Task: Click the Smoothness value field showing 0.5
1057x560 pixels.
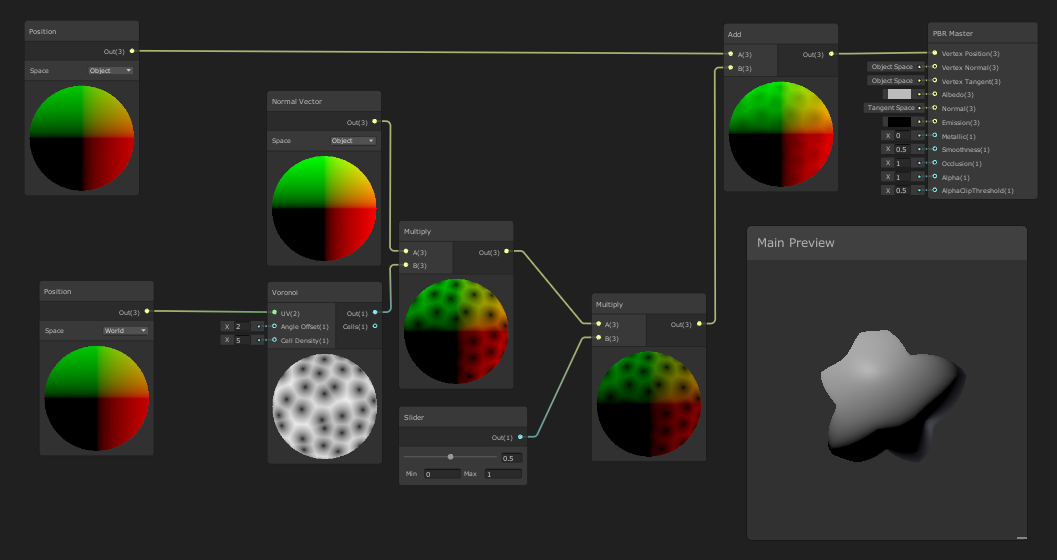Action: coord(902,150)
